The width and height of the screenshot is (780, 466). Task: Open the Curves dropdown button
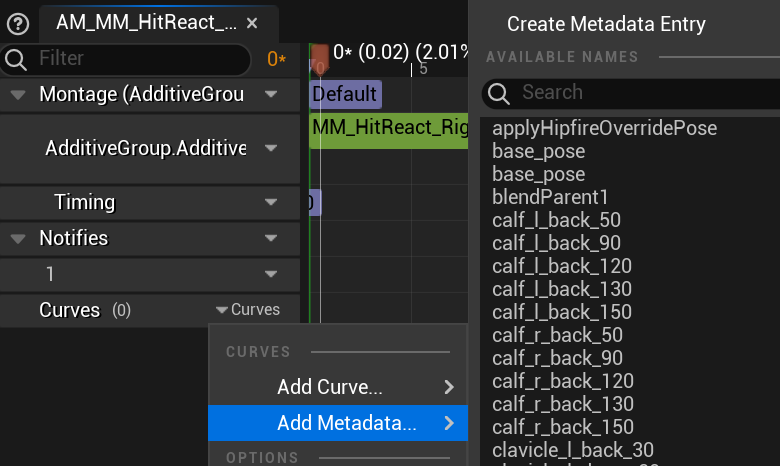coord(249,310)
